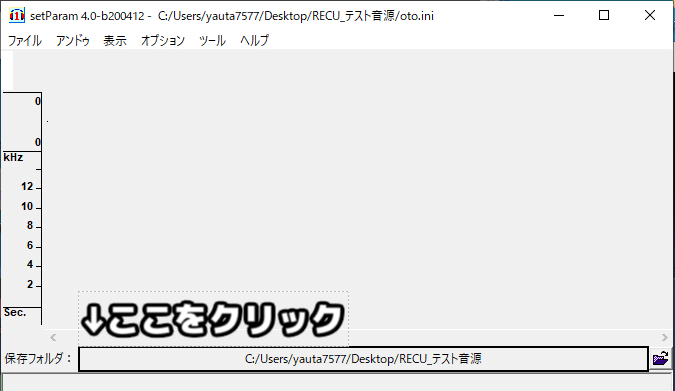Viewport: 675px width, 391px height.
Task: Click the horizontal scrollbar left arrow
Action: click(53, 337)
